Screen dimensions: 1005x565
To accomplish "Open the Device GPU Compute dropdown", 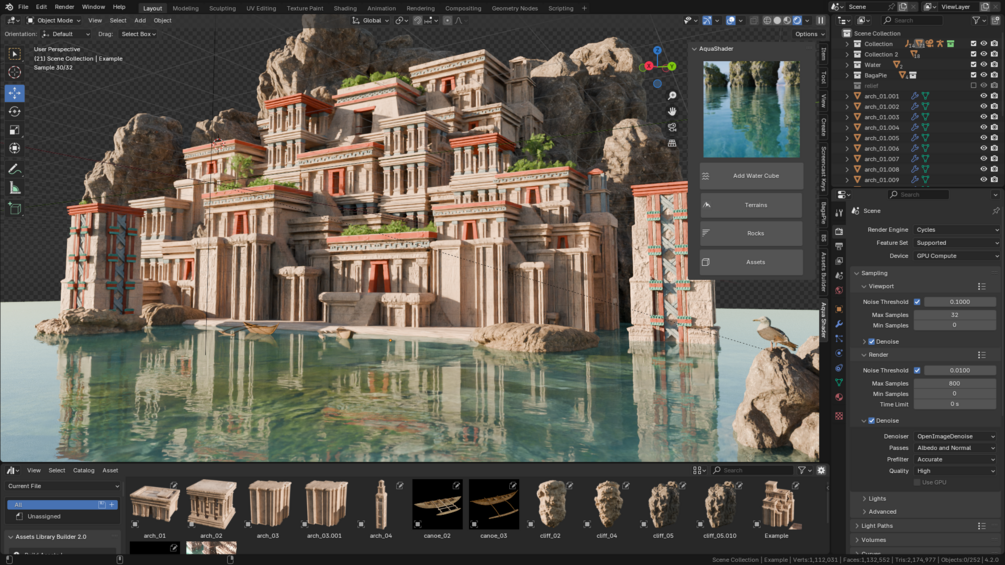I will (956, 256).
